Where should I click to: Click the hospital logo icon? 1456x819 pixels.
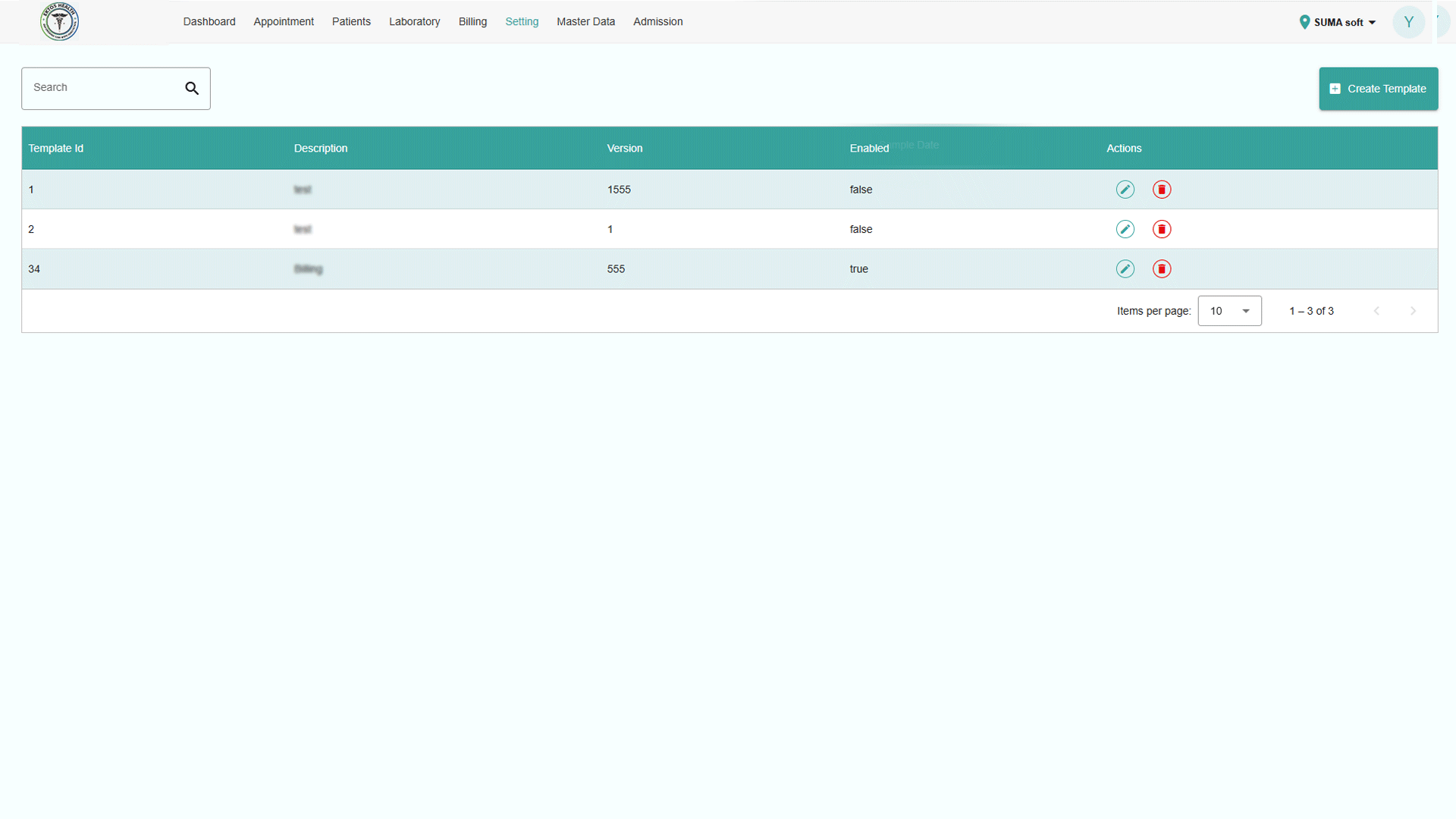(x=59, y=22)
